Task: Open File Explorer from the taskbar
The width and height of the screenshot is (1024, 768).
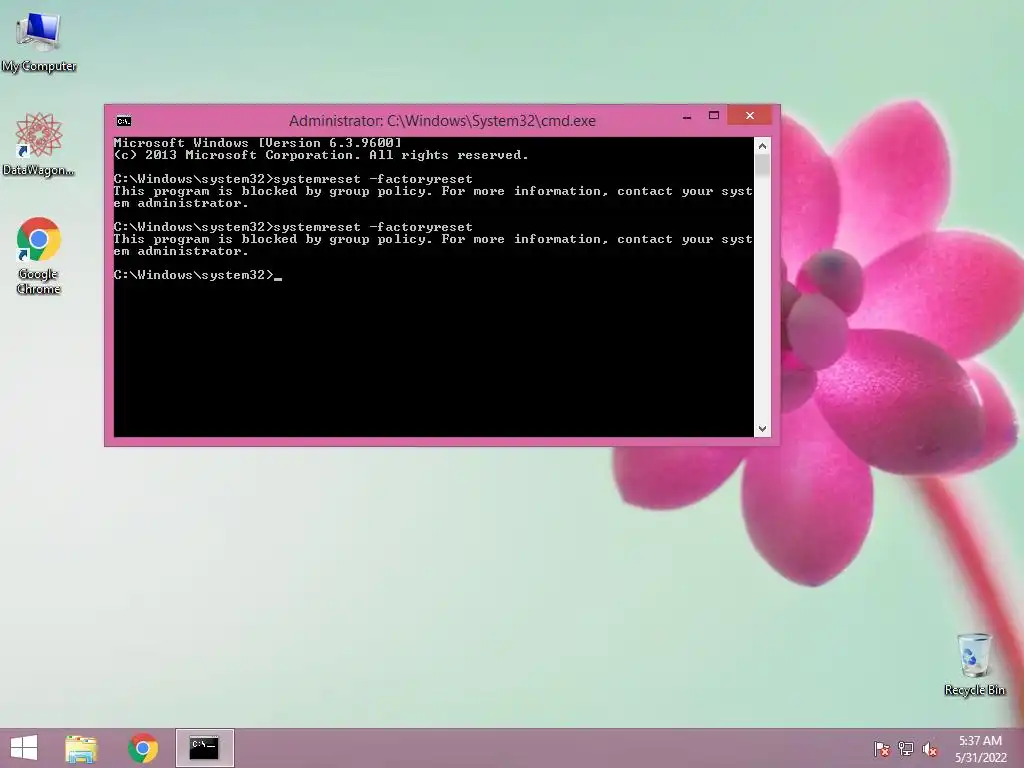Action: click(x=81, y=748)
